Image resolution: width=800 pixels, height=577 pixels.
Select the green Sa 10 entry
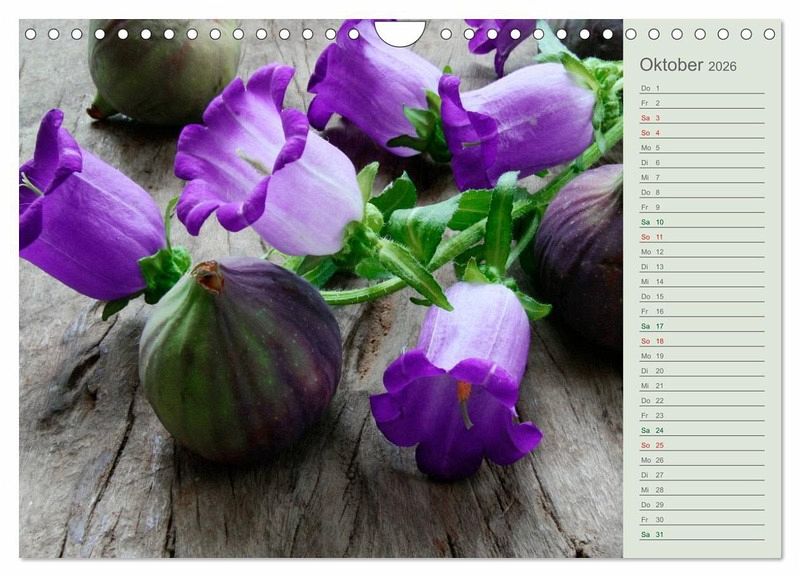coord(701,222)
